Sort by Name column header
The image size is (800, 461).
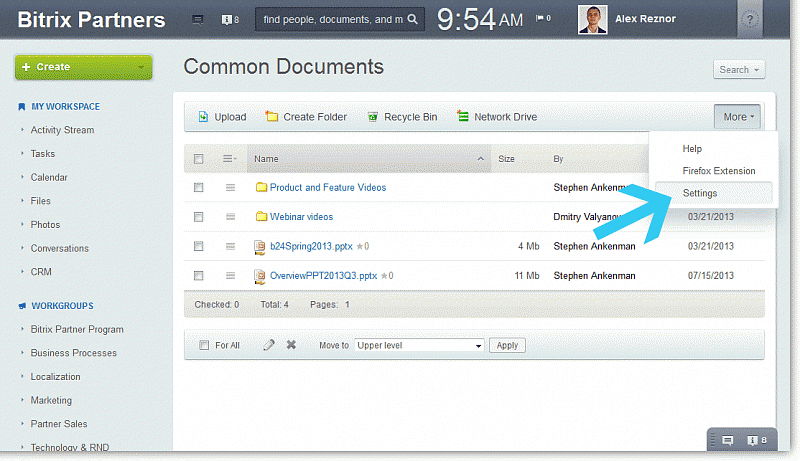[369, 159]
